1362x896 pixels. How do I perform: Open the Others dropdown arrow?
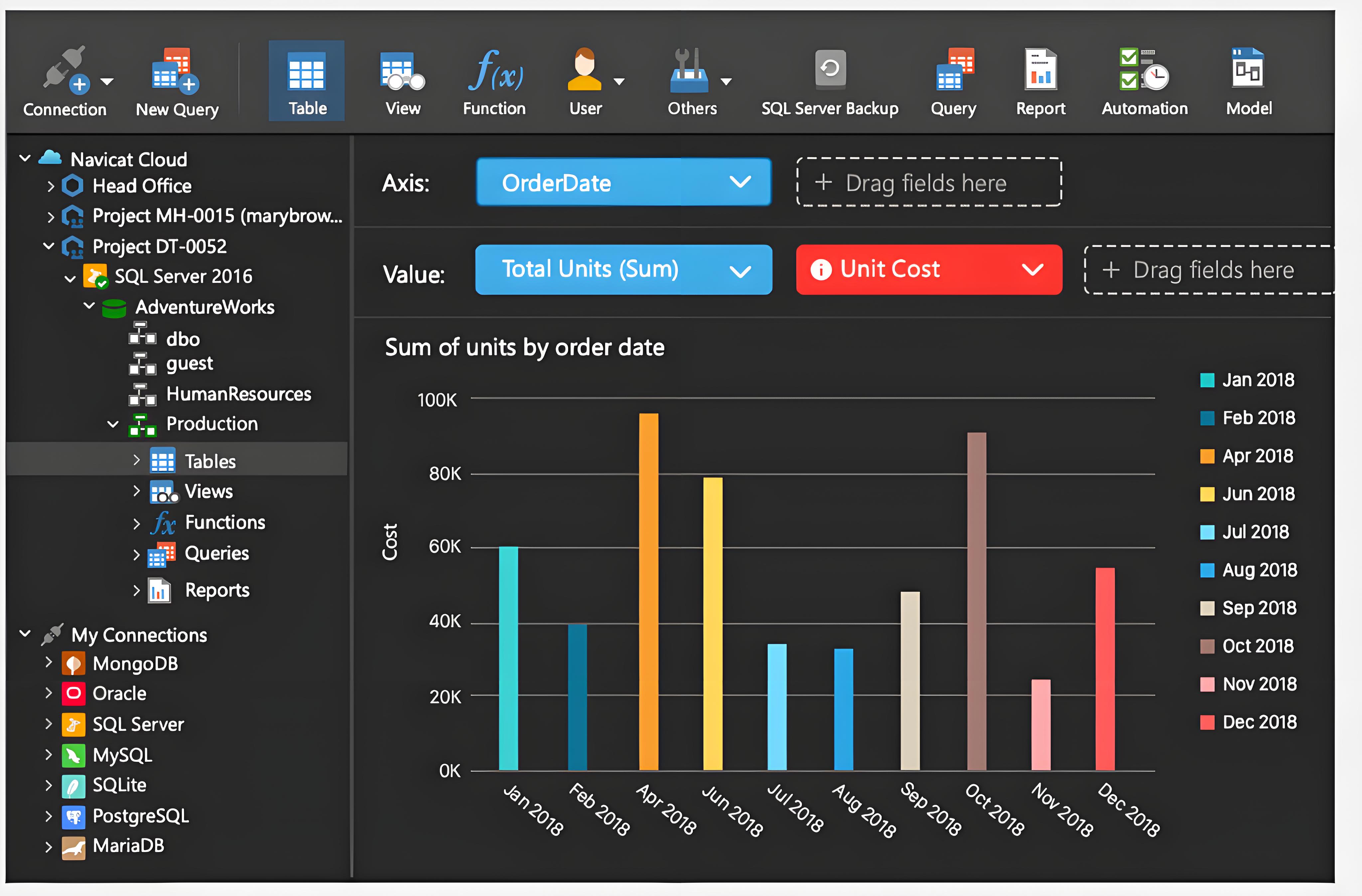[726, 82]
